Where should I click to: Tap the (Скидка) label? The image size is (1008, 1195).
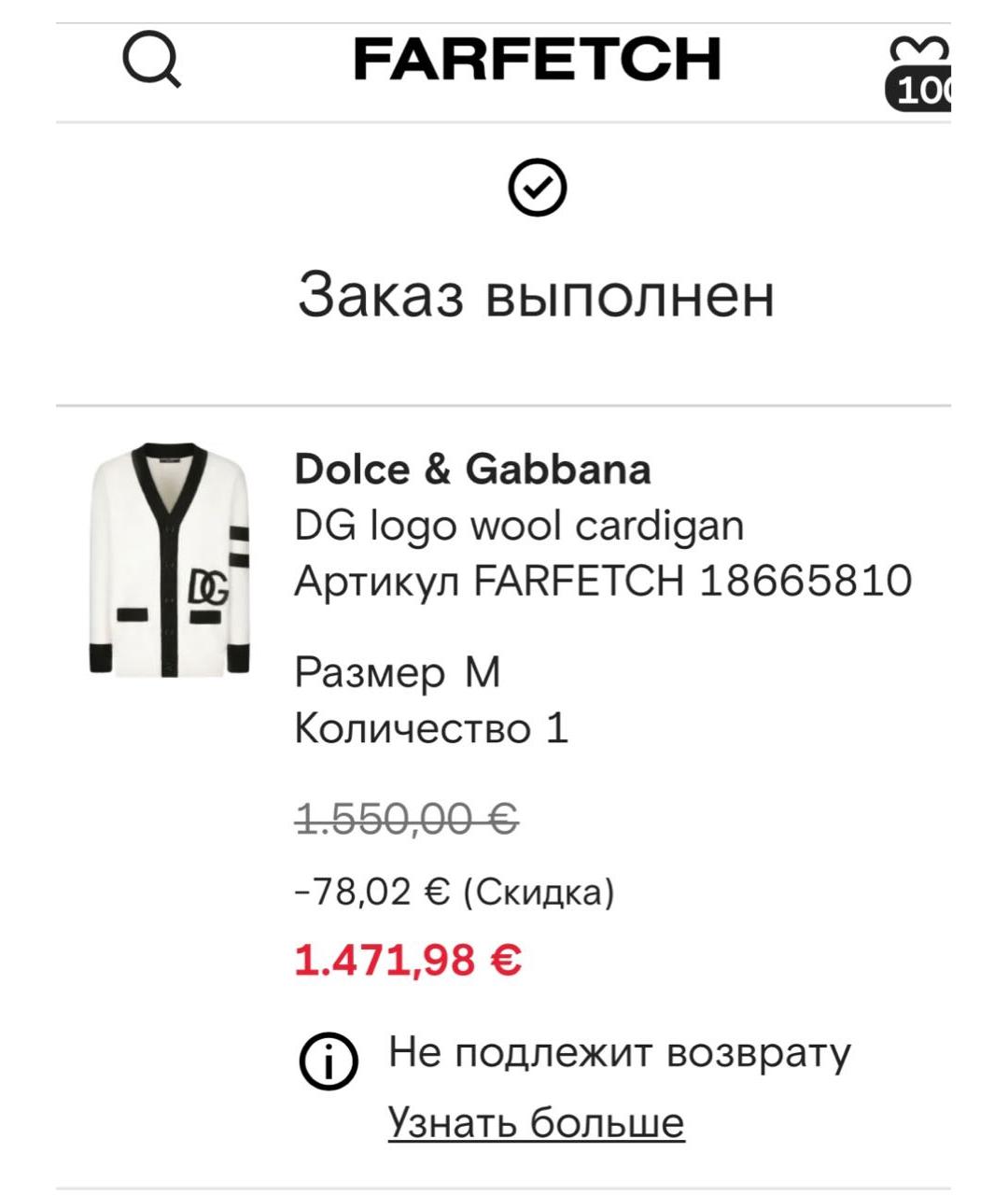pos(539,893)
